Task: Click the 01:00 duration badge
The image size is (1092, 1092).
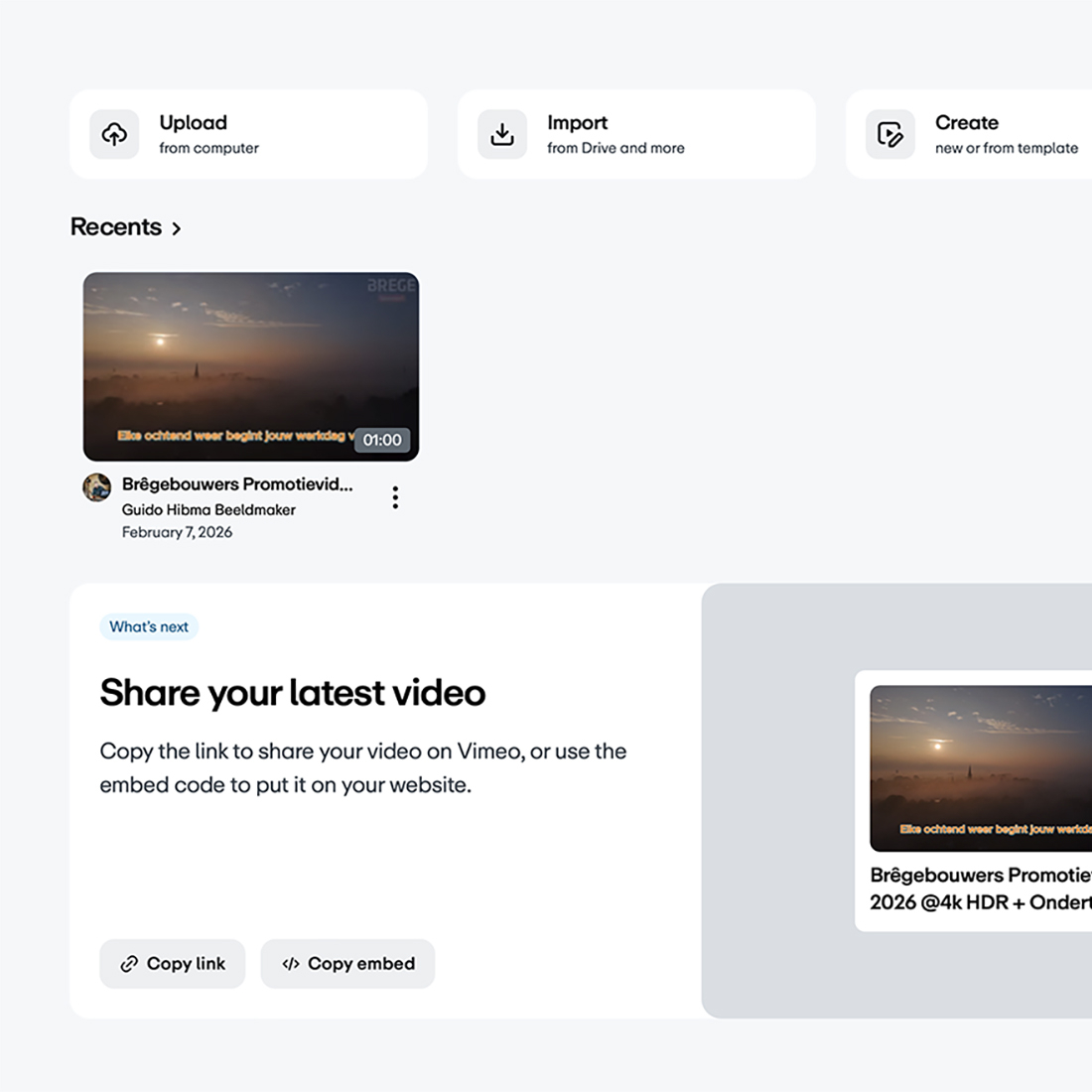Action: tap(382, 440)
